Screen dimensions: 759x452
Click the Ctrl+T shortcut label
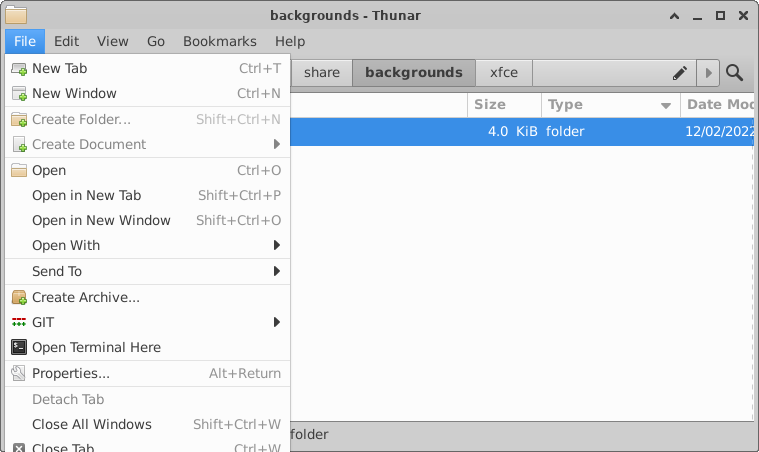tap(260, 69)
